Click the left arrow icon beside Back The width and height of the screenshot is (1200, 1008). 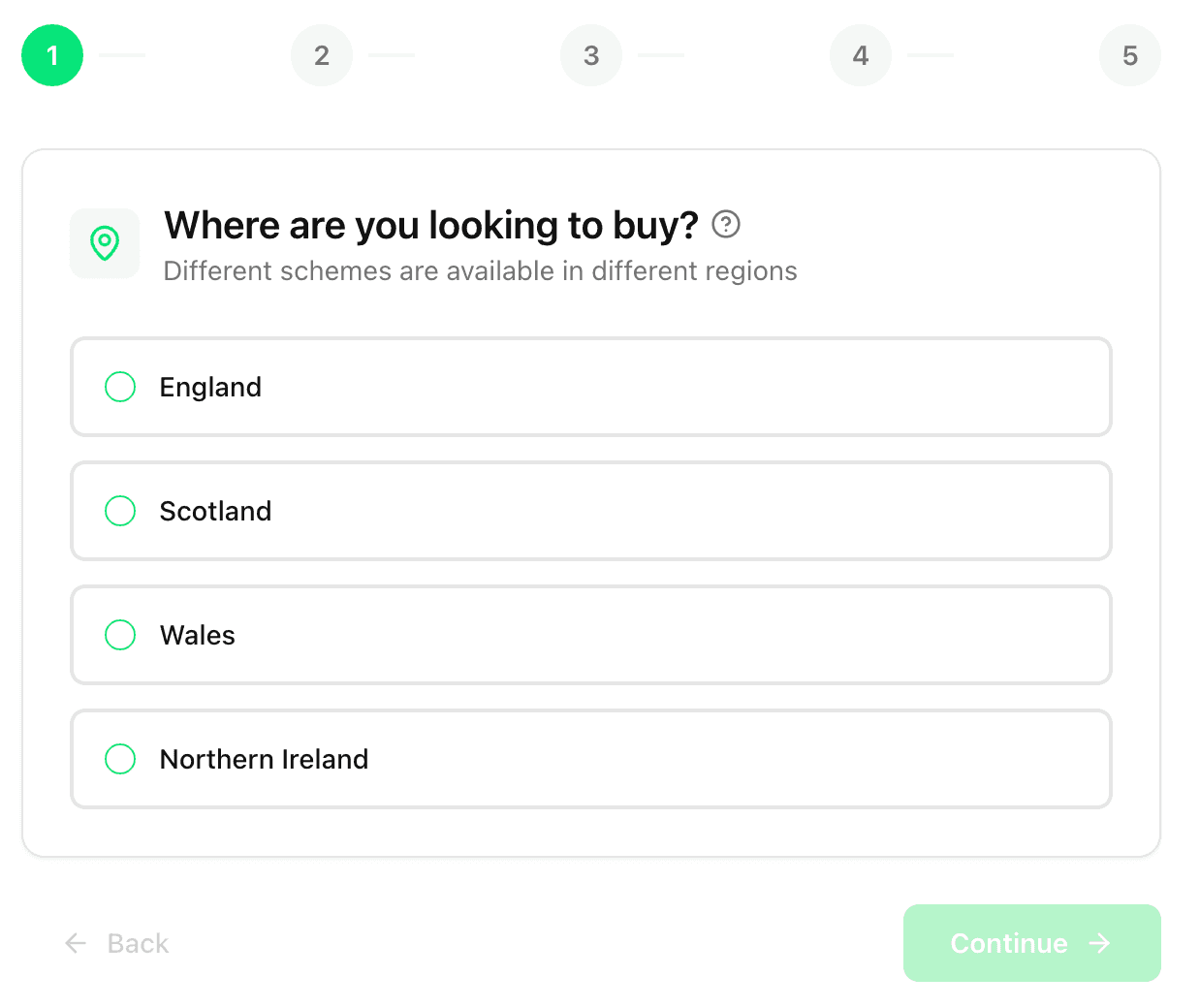click(x=76, y=943)
